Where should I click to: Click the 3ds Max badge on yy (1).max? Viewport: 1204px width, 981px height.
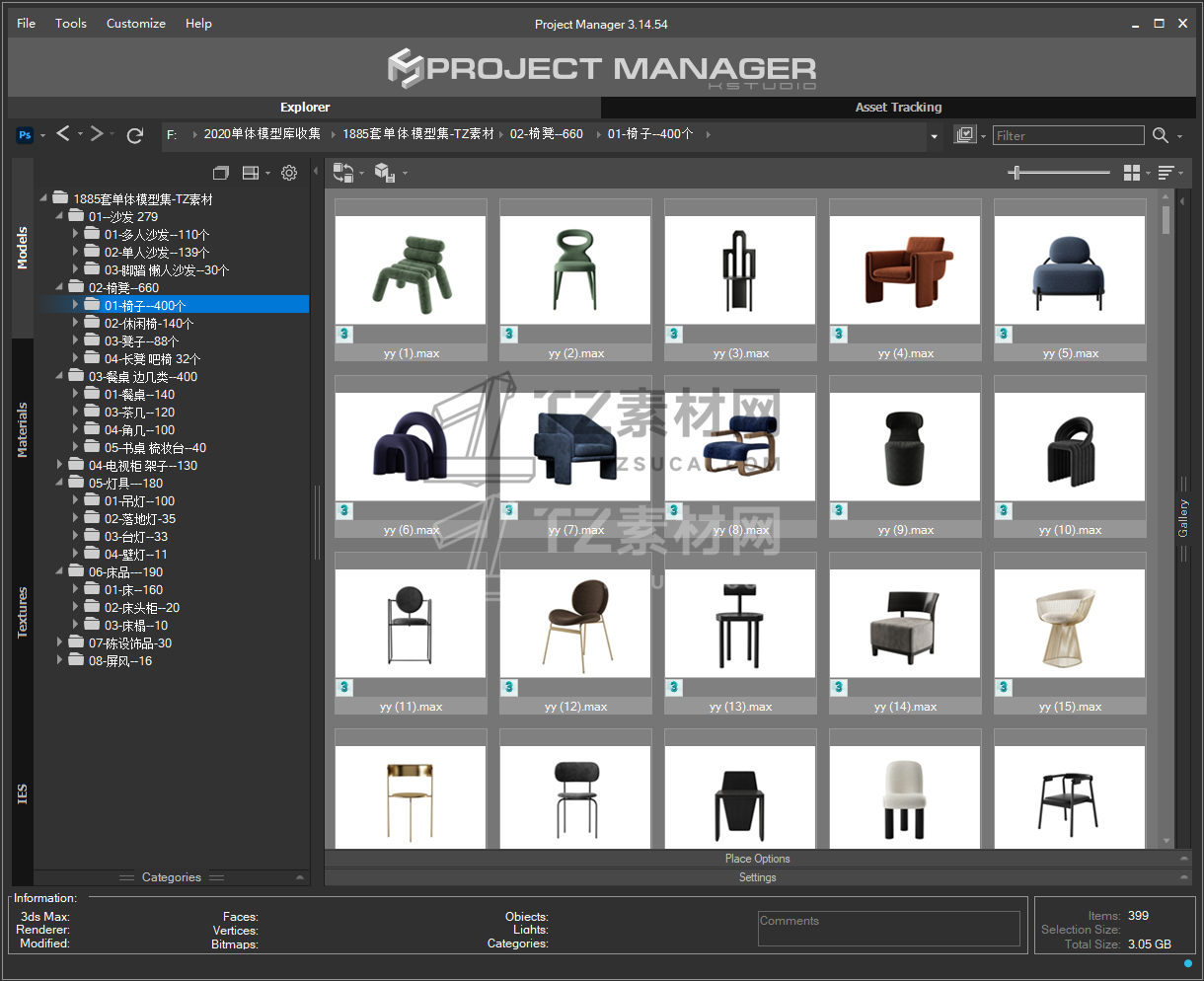coord(344,334)
